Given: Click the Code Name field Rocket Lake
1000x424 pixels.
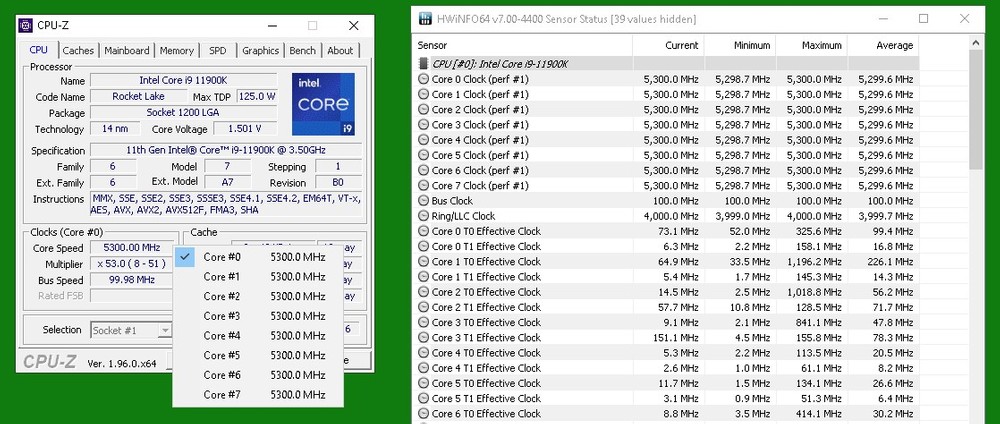Looking at the screenshot, I should pos(138,96).
